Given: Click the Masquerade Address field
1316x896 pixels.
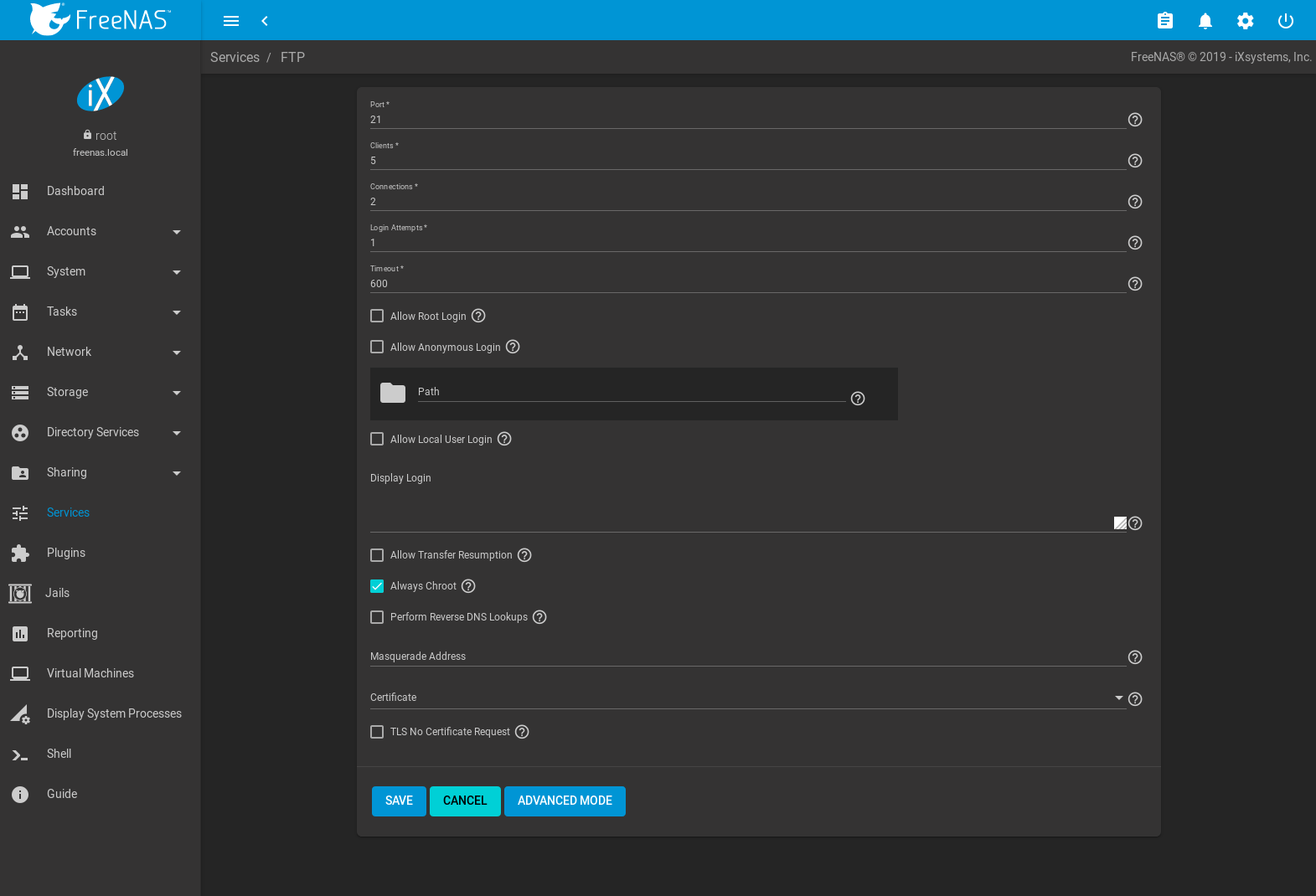Looking at the screenshot, I should (747, 657).
